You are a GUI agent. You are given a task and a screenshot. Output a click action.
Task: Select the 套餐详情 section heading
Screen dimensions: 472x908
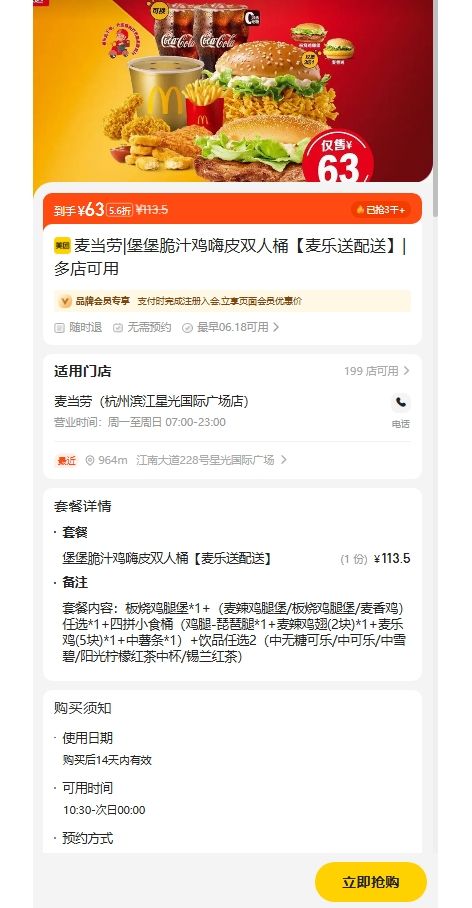pos(82,506)
